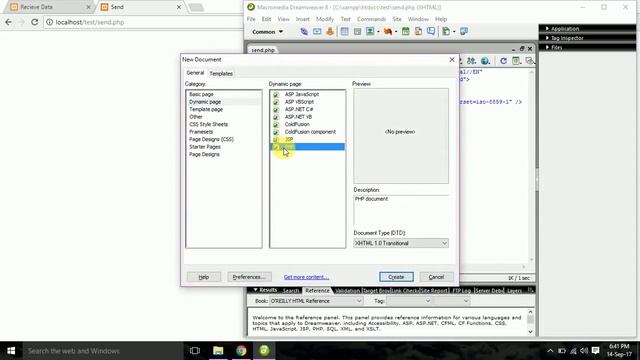Select CSS Style Sheets category
This screenshot has width=640, height=360.
(209, 124)
